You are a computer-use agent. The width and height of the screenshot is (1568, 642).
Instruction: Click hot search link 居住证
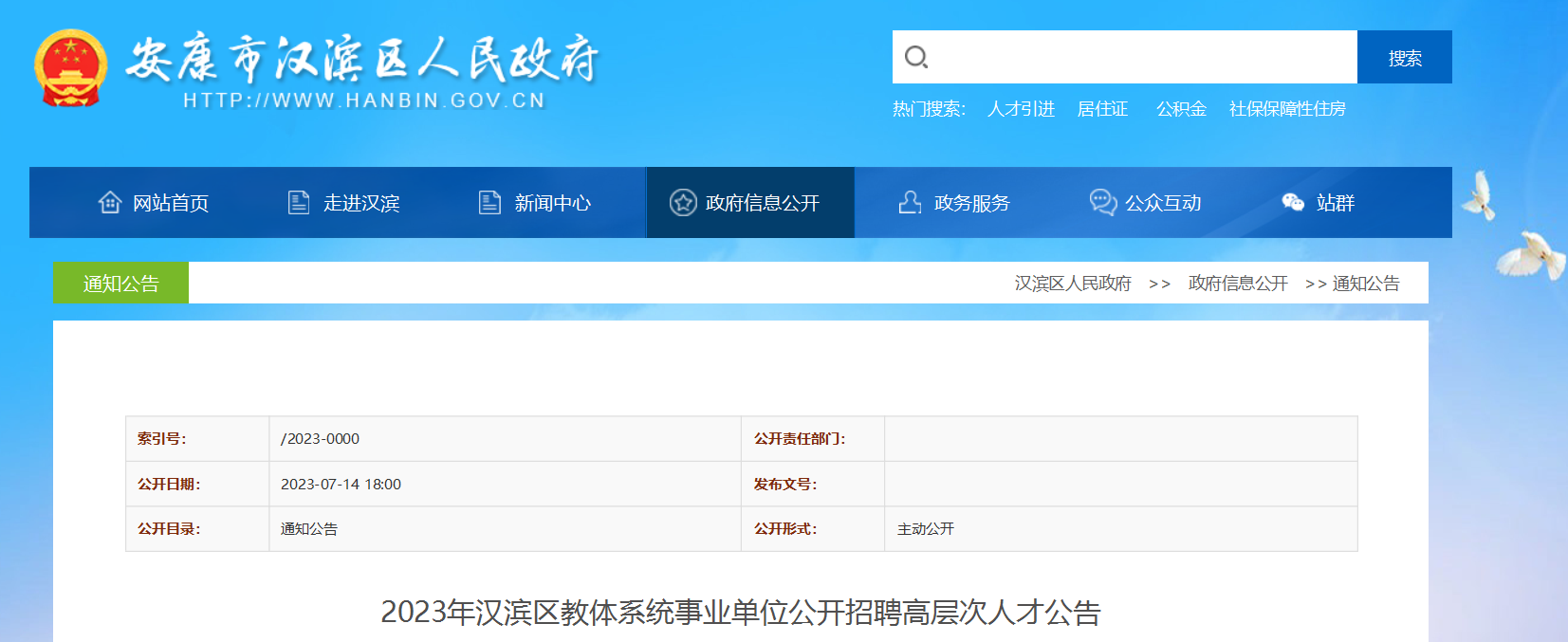click(1103, 109)
